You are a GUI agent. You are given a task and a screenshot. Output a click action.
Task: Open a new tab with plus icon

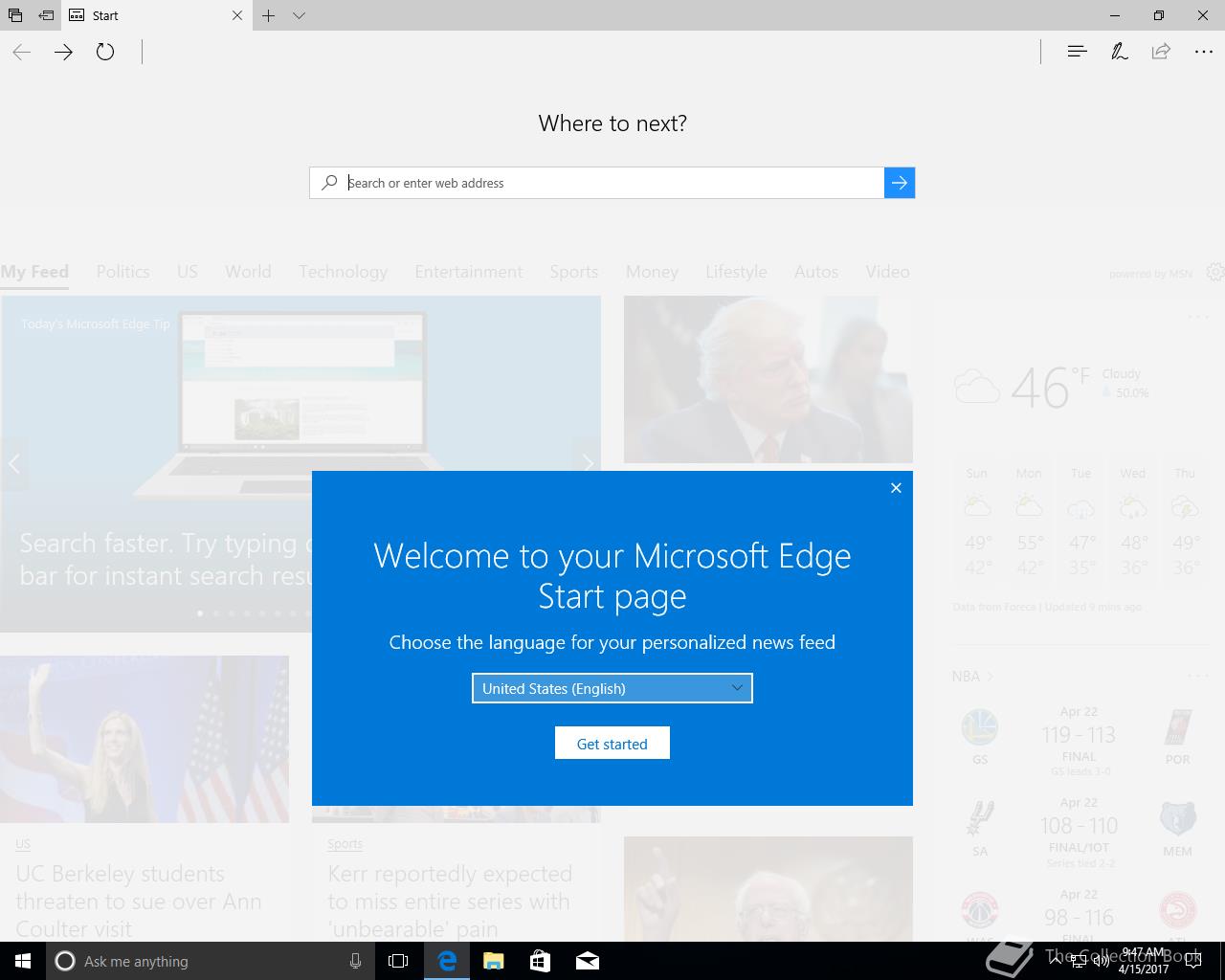pos(269,15)
